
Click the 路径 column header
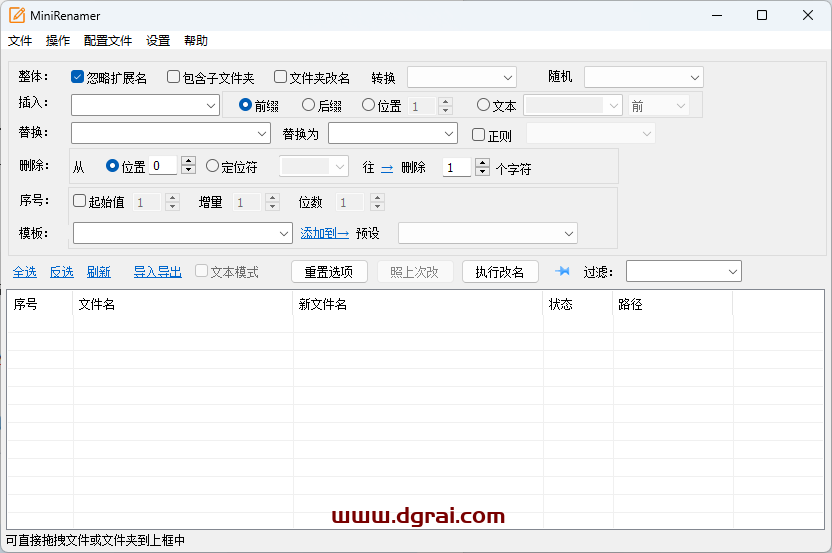pyautogui.click(x=673, y=304)
